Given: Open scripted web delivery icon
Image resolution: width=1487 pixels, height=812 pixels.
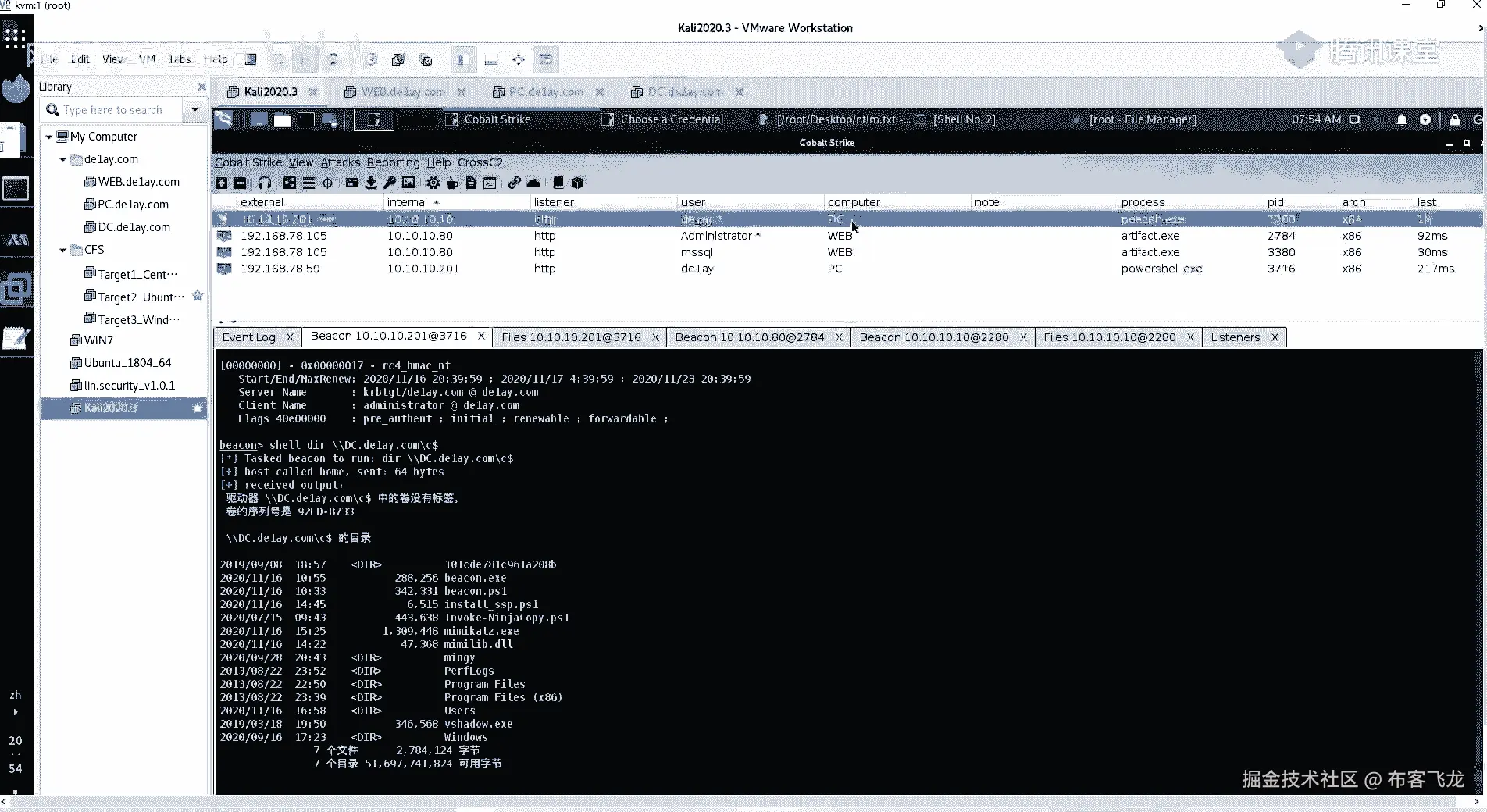Looking at the screenshot, I should (x=490, y=183).
